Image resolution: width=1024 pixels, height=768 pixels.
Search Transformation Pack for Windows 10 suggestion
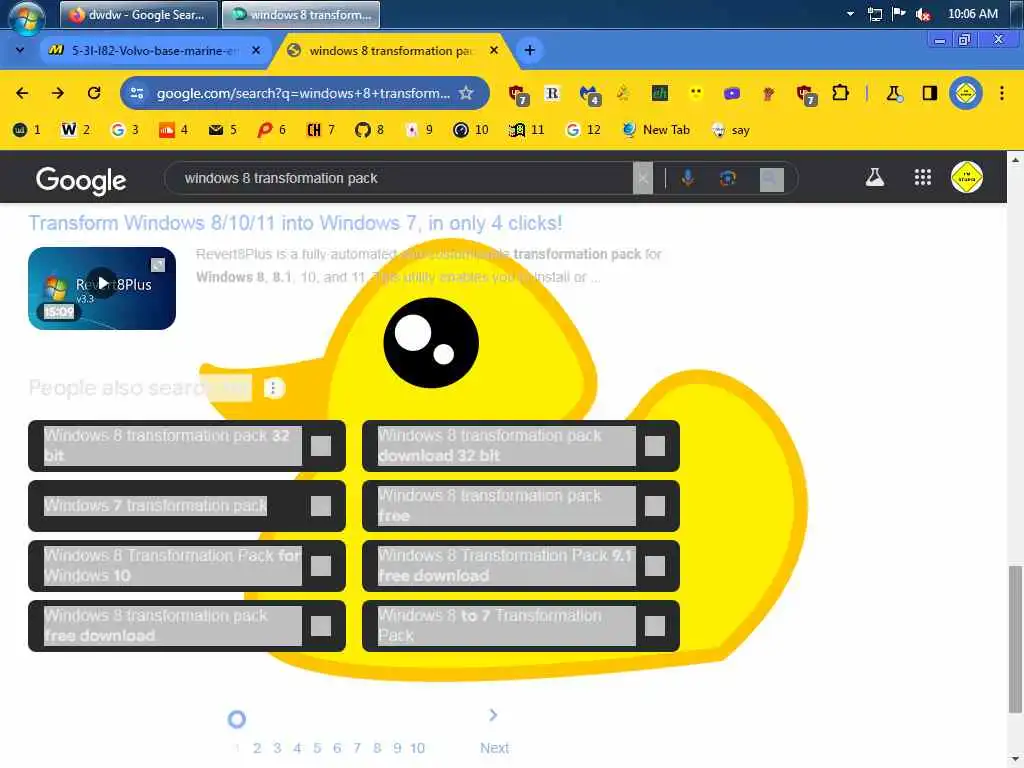click(187, 566)
